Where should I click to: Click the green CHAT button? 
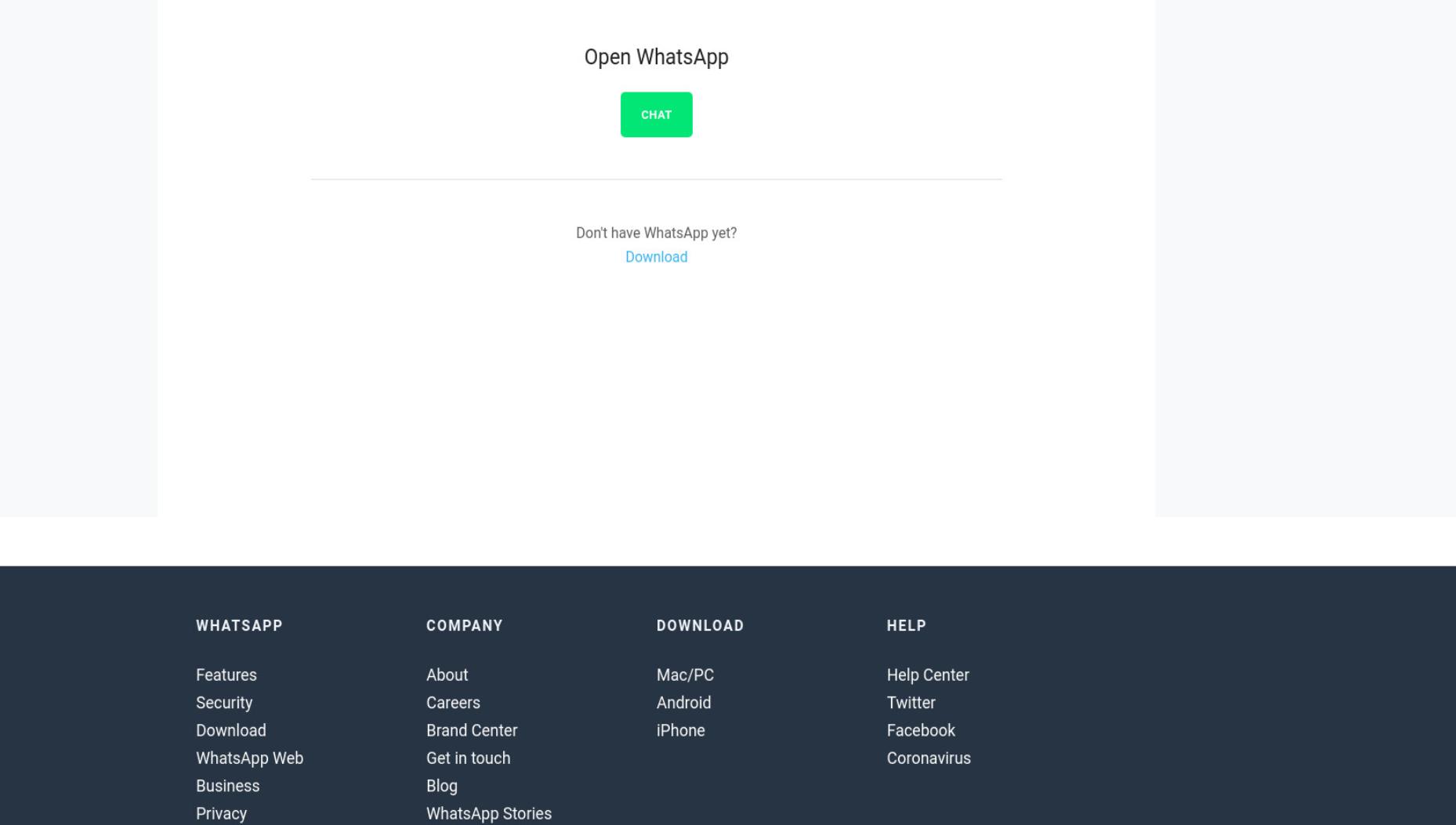click(656, 114)
